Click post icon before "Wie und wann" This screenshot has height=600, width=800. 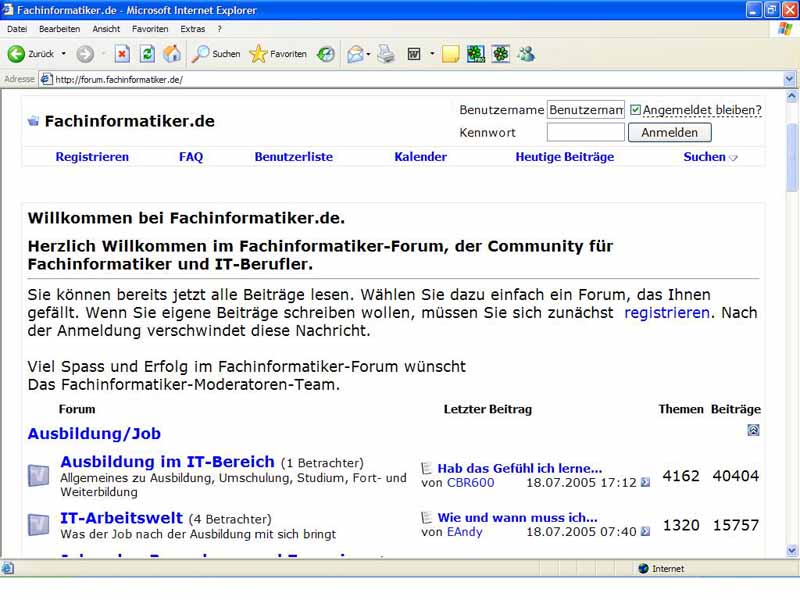point(427,517)
